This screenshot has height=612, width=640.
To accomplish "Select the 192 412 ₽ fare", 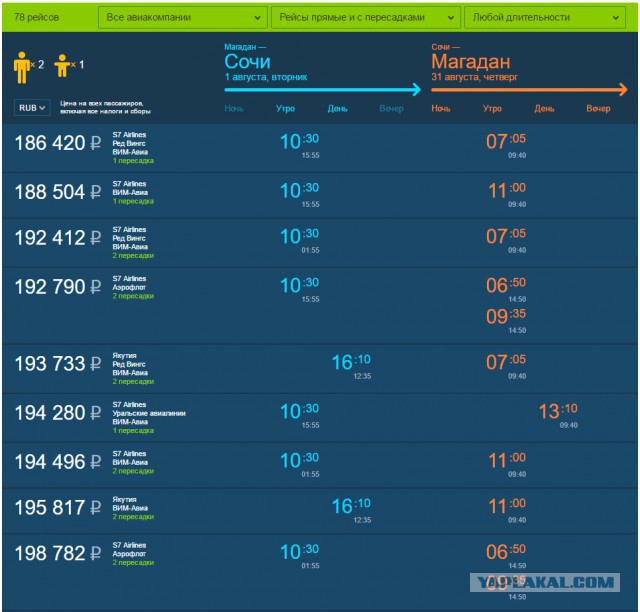I will point(58,238).
